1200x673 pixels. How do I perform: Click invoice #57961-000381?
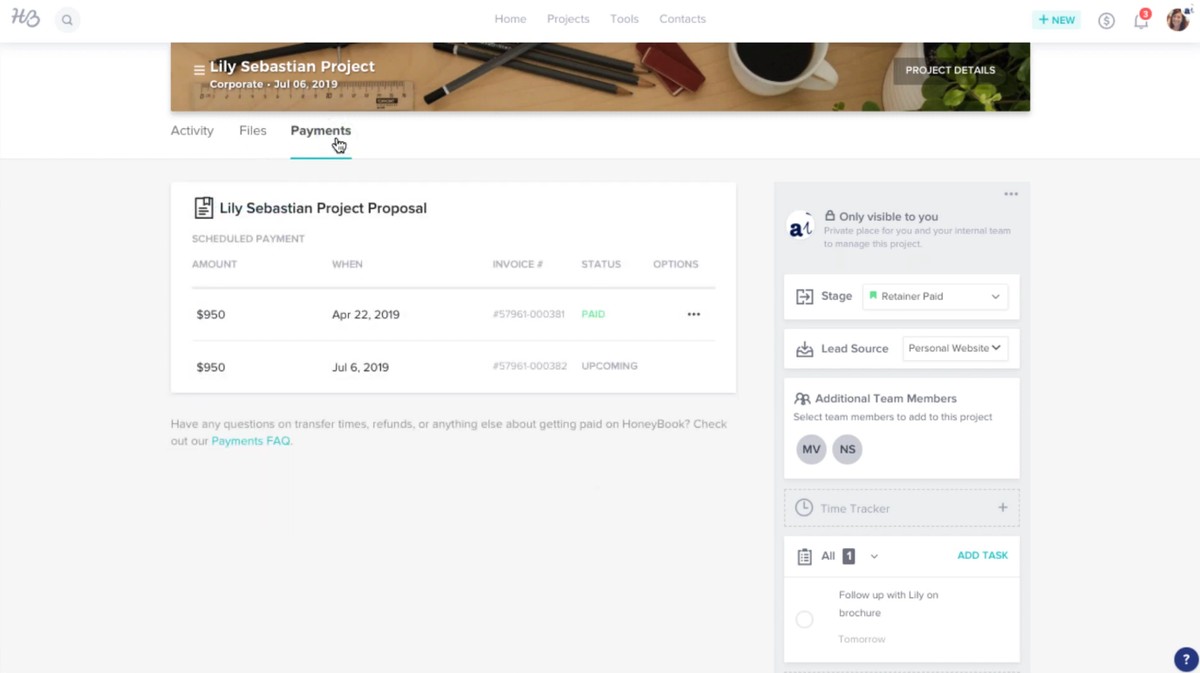tap(529, 314)
